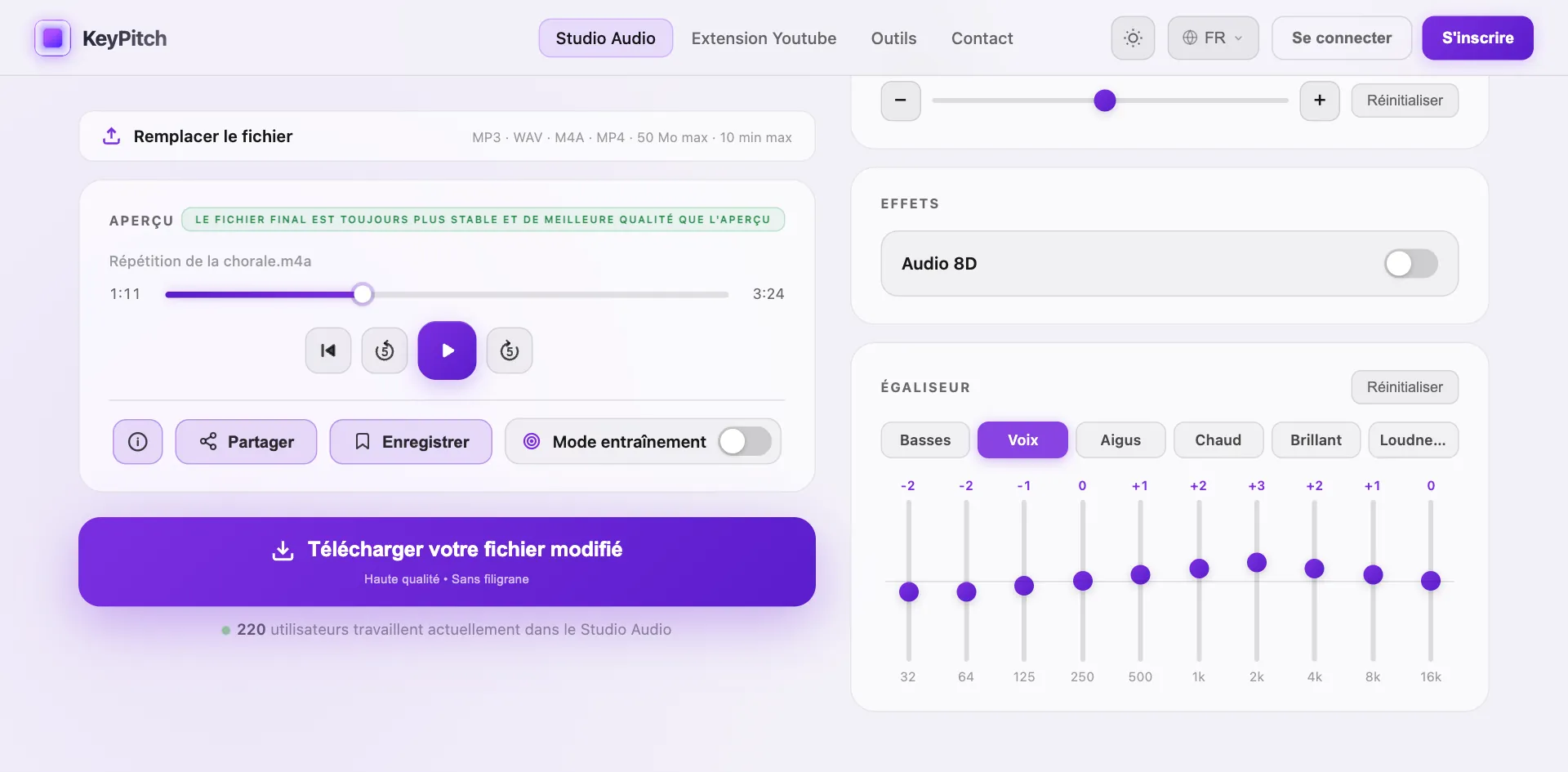1568x772 pixels.
Task: Choose the Chaud equalizer preset
Action: coord(1218,440)
